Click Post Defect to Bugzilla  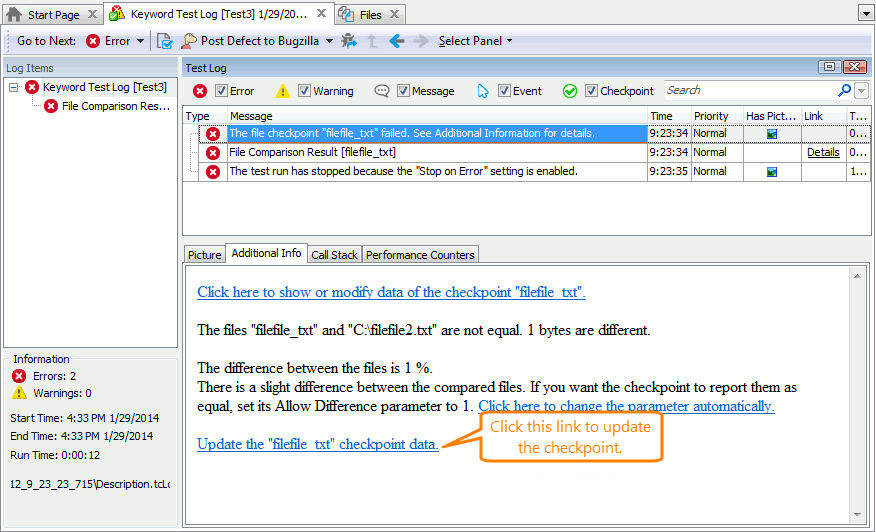click(x=250, y=41)
